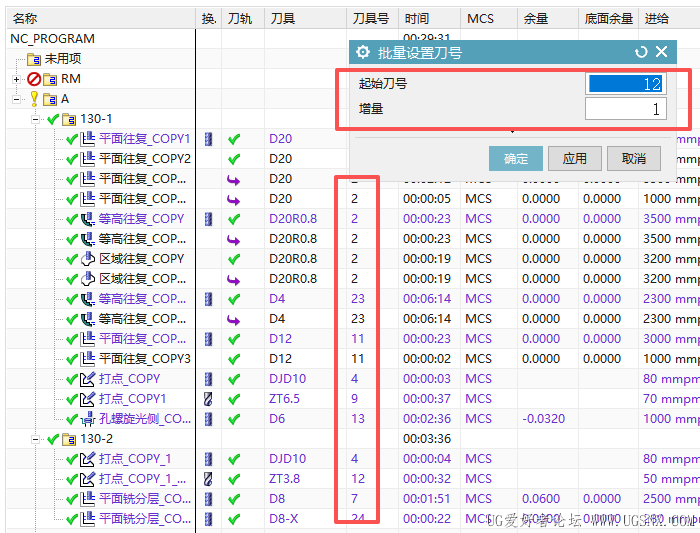Close the 批量设置刀号 dialog
Image resolution: width=700 pixels, height=533 pixels.
(662, 52)
